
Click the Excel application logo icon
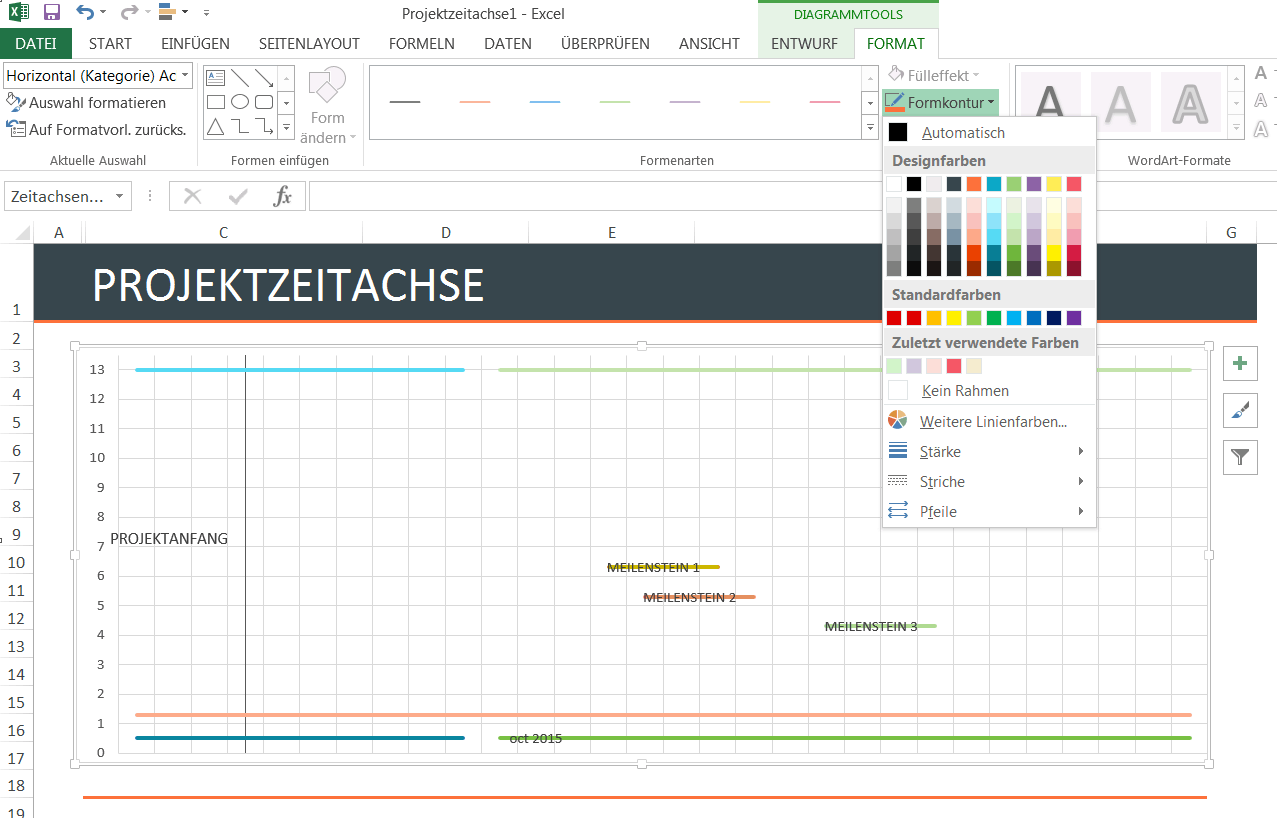coord(18,13)
